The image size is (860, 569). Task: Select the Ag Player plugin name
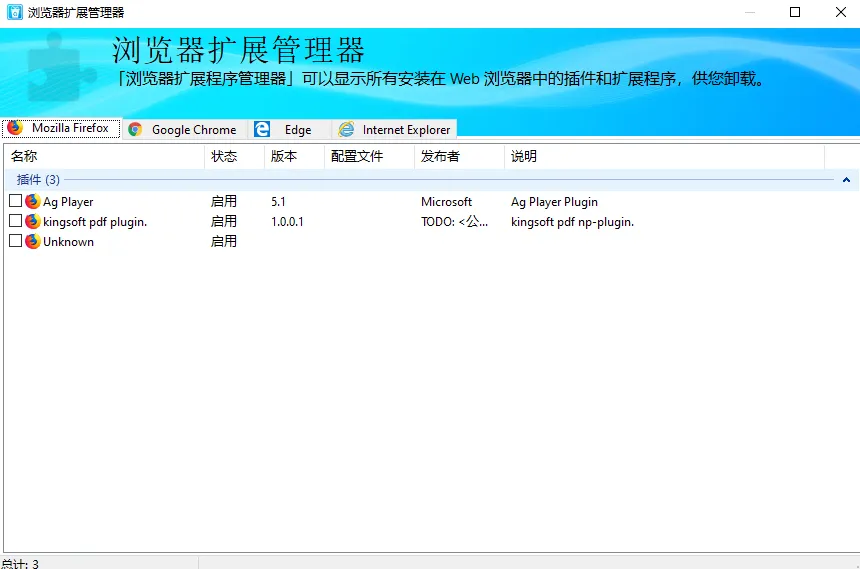click(68, 202)
